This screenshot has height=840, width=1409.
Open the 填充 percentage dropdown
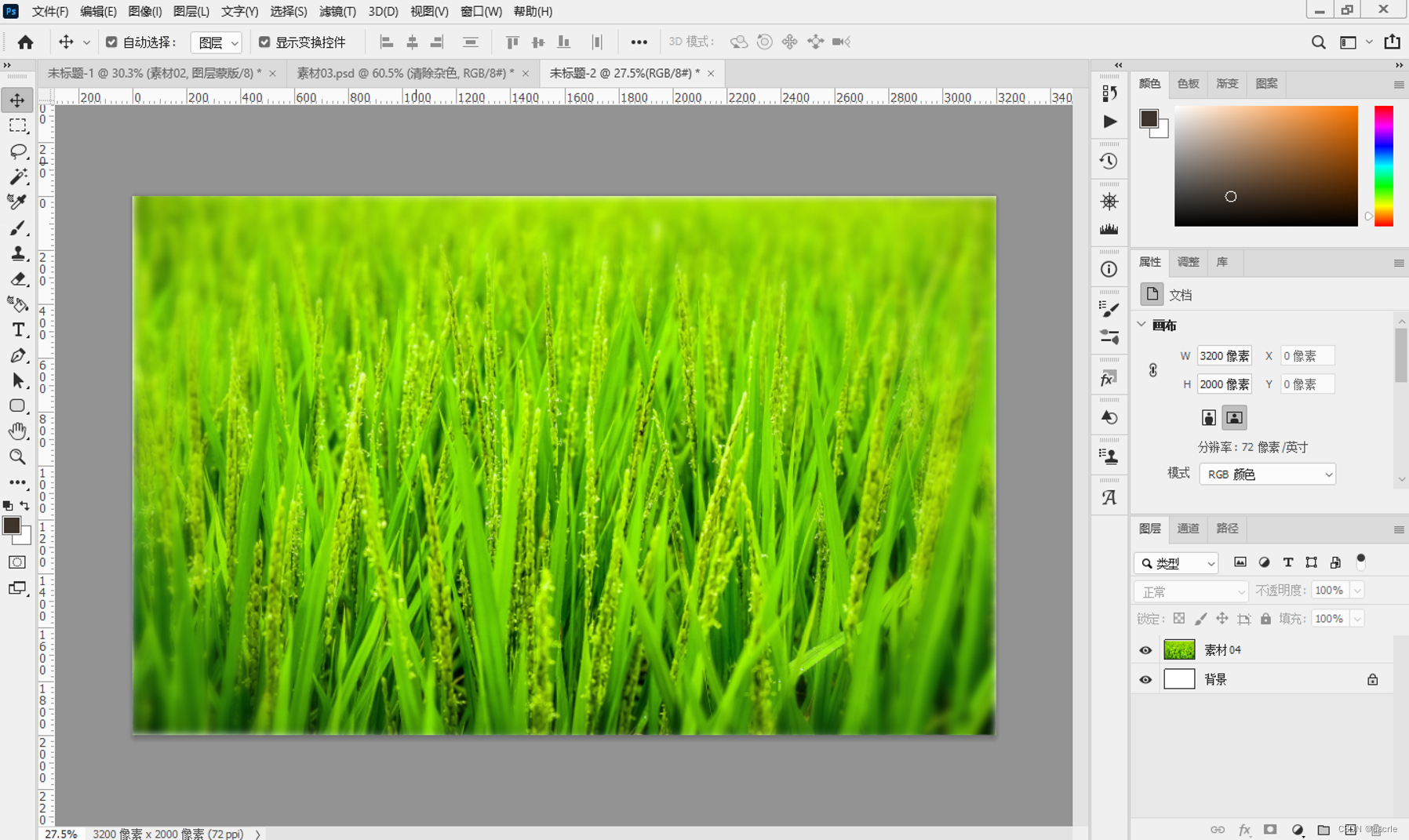1356,619
